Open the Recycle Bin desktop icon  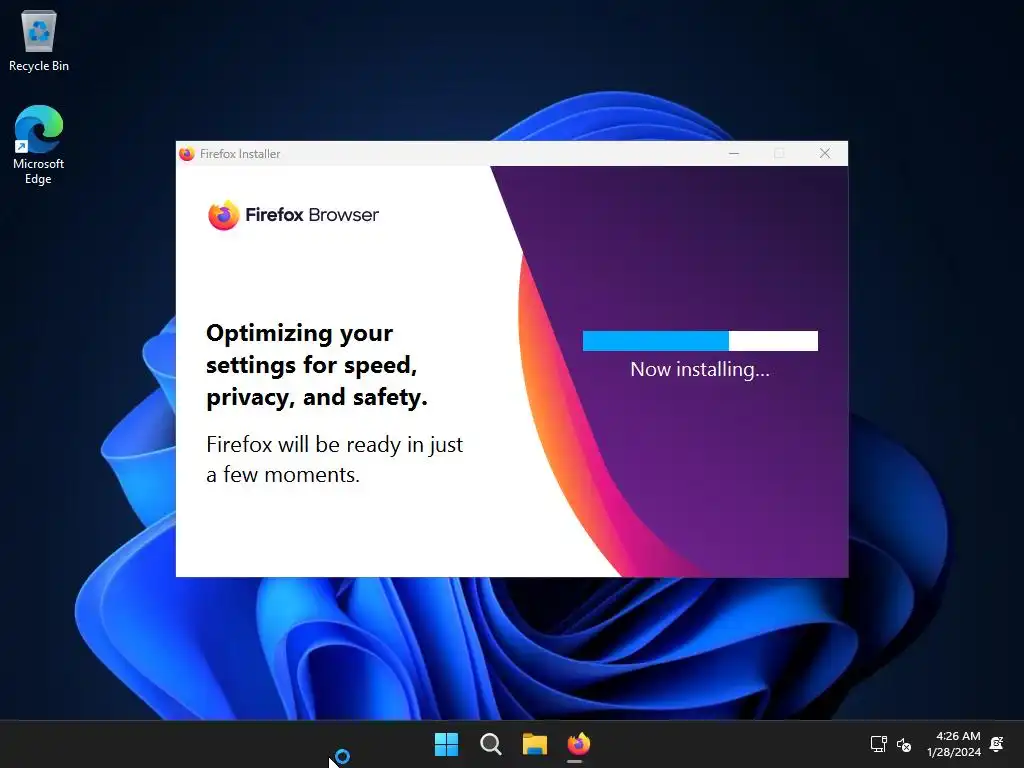pos(39,41)
